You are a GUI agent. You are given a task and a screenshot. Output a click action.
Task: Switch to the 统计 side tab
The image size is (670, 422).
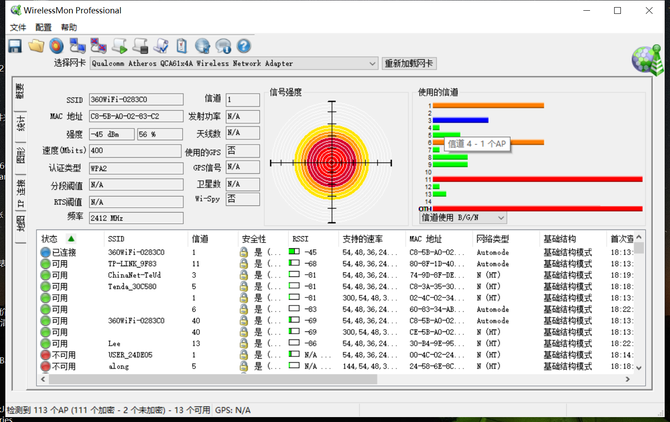click(x=19, y=123)
